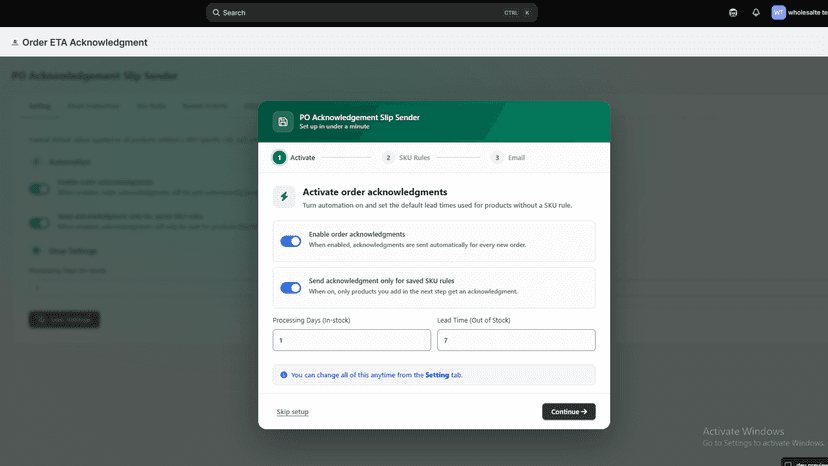The image size is (828, 466).
Task: Click the wholesalte account name
Action: click(807, 13)
